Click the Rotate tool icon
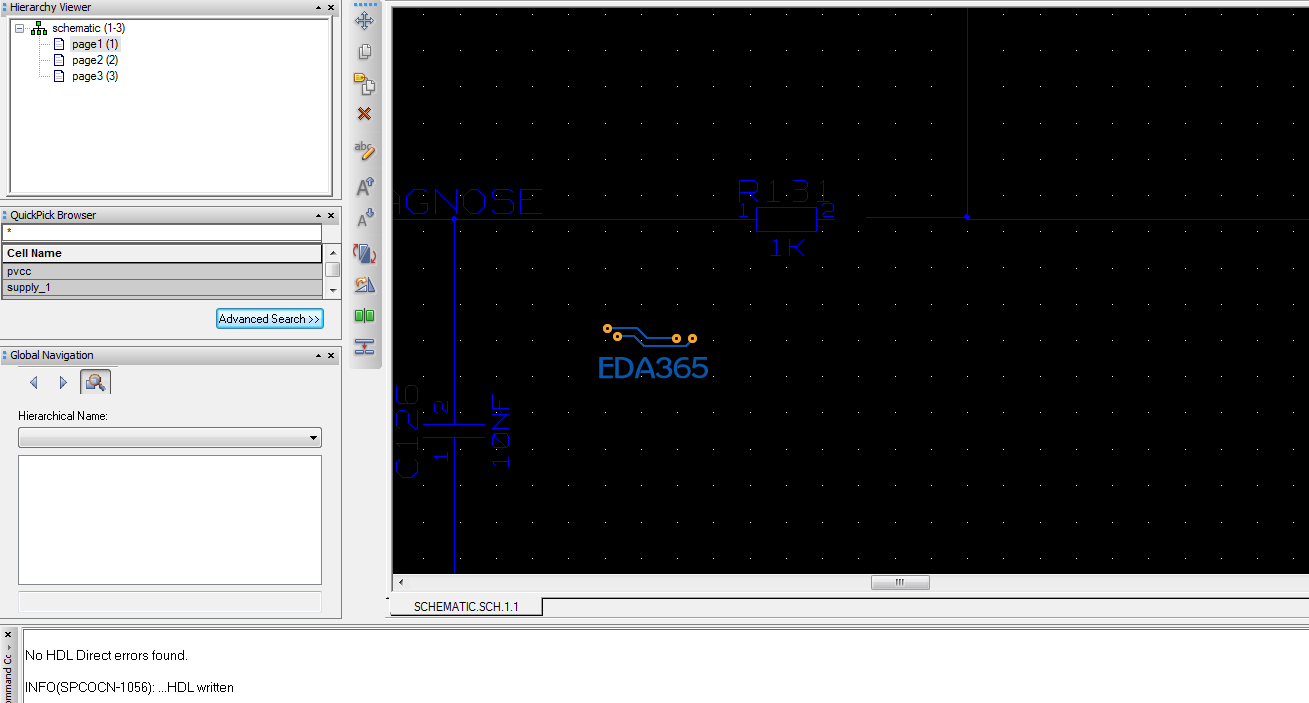Viewport: 1309px width, 703px height. [x=364, y=254]
